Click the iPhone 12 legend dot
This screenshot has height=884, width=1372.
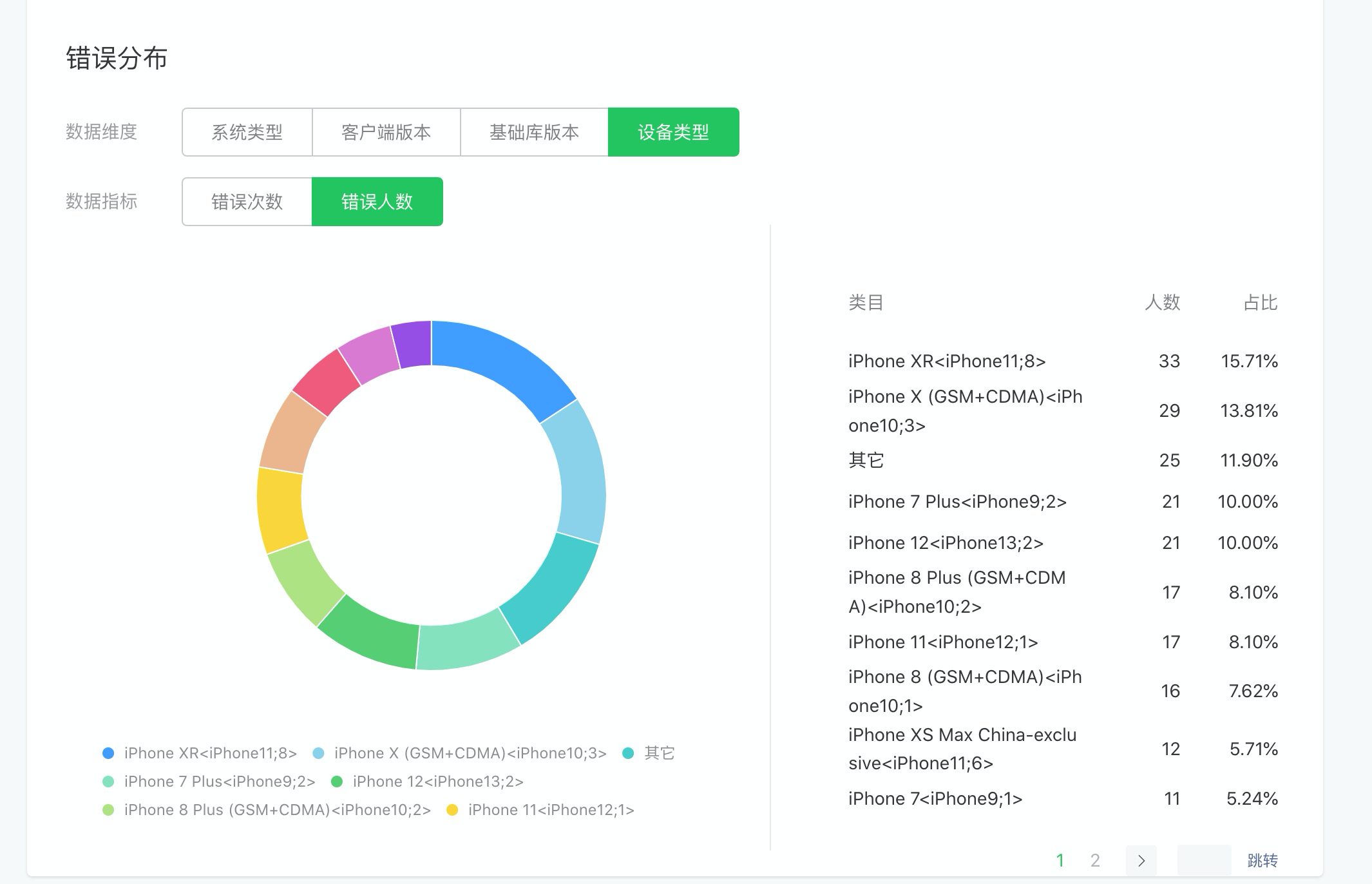(336, 782)
